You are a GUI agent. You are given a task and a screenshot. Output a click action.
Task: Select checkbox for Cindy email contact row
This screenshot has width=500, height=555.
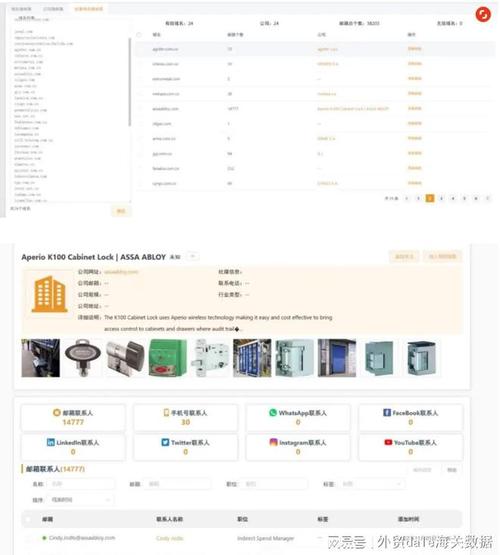28,538
